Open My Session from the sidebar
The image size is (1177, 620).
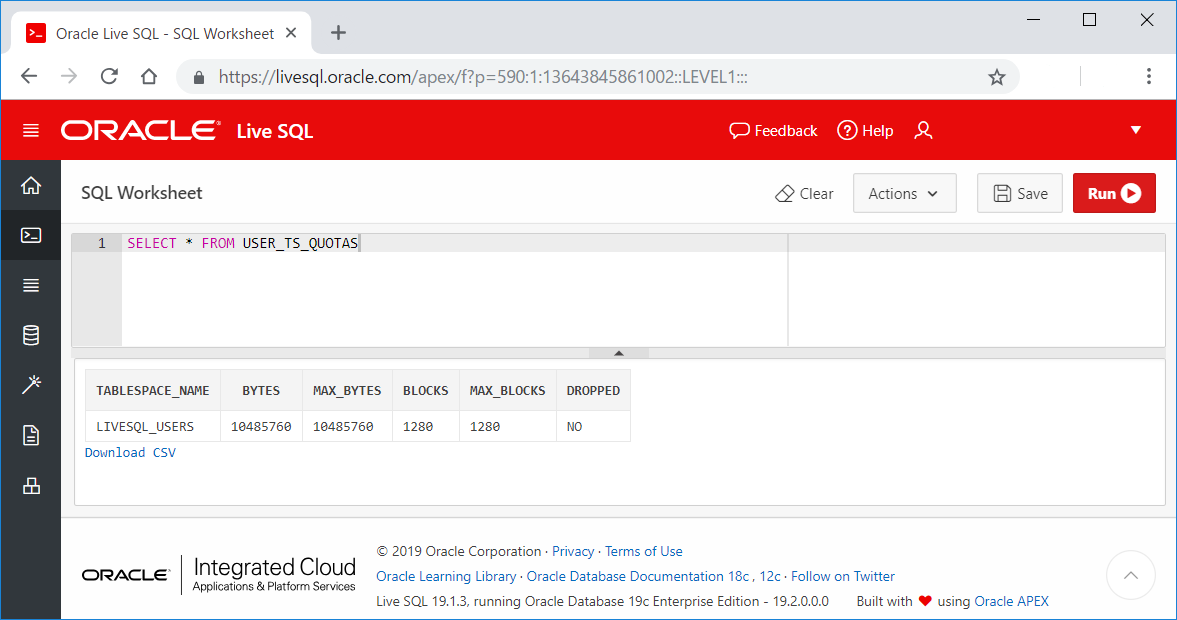[x=30, y=285]
